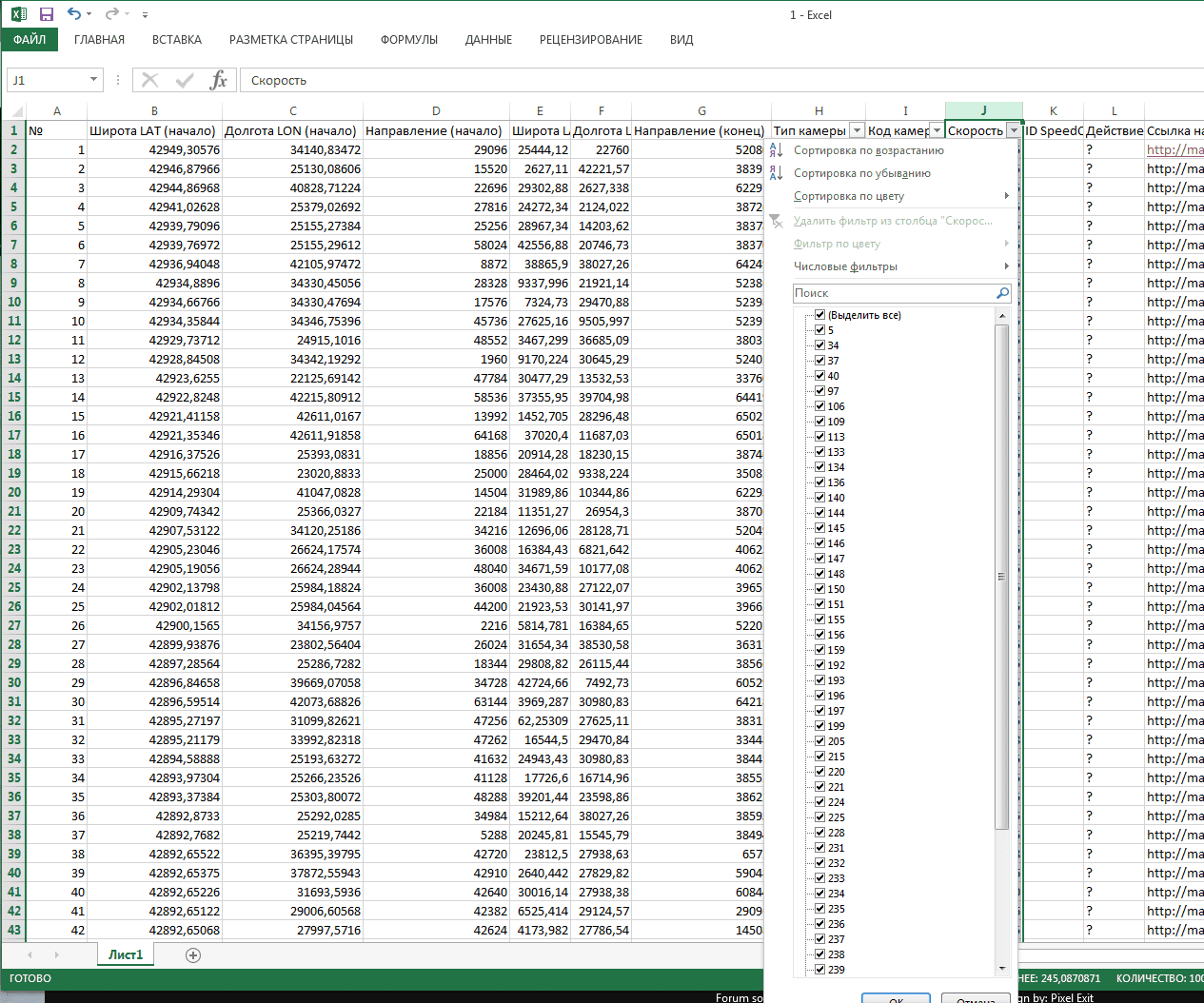Image resolution: width=1204 pixels, height=1003 pixels.
Task: Open the ФОРМУЛЫ ribbon tab
Action: [409, 40]
